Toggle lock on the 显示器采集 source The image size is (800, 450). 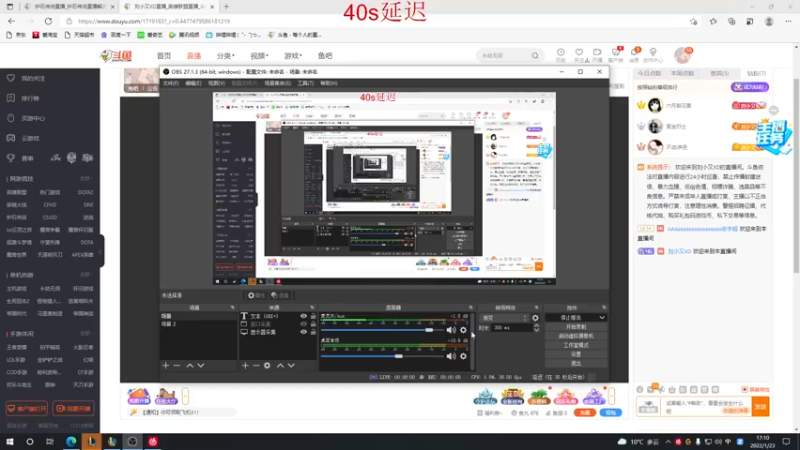(313, 332)
